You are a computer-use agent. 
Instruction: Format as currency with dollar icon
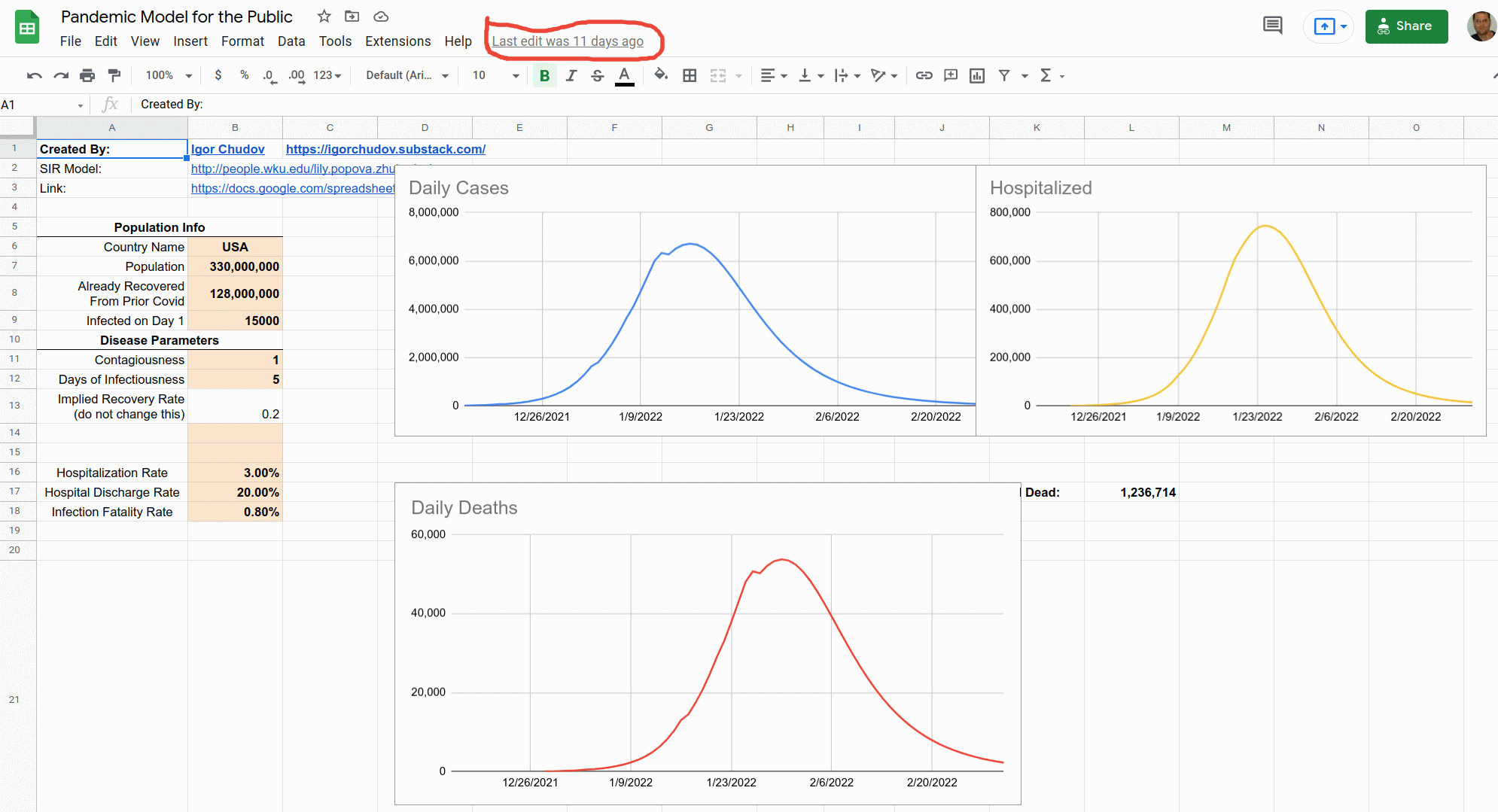pyautogui.click(x=218, y=75)
